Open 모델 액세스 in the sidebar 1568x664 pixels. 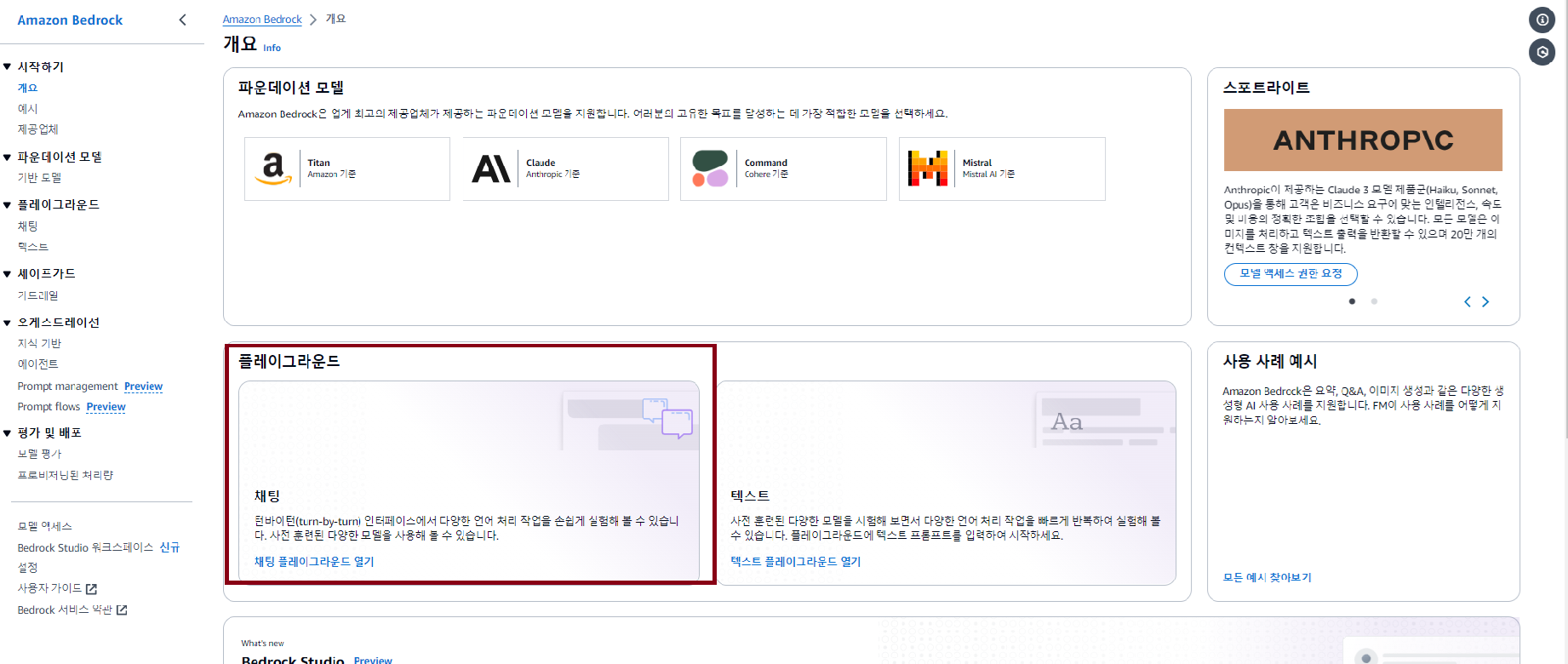click(45, 526)
